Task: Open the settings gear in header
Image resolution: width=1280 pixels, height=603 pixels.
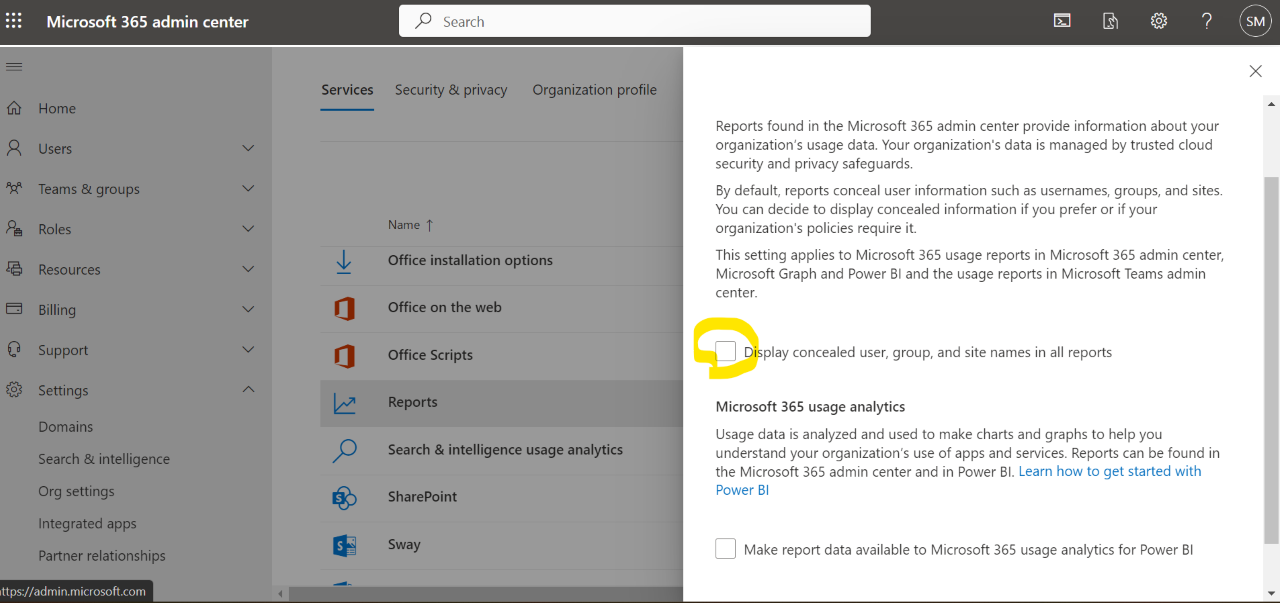Action: tap(1158, 21)
